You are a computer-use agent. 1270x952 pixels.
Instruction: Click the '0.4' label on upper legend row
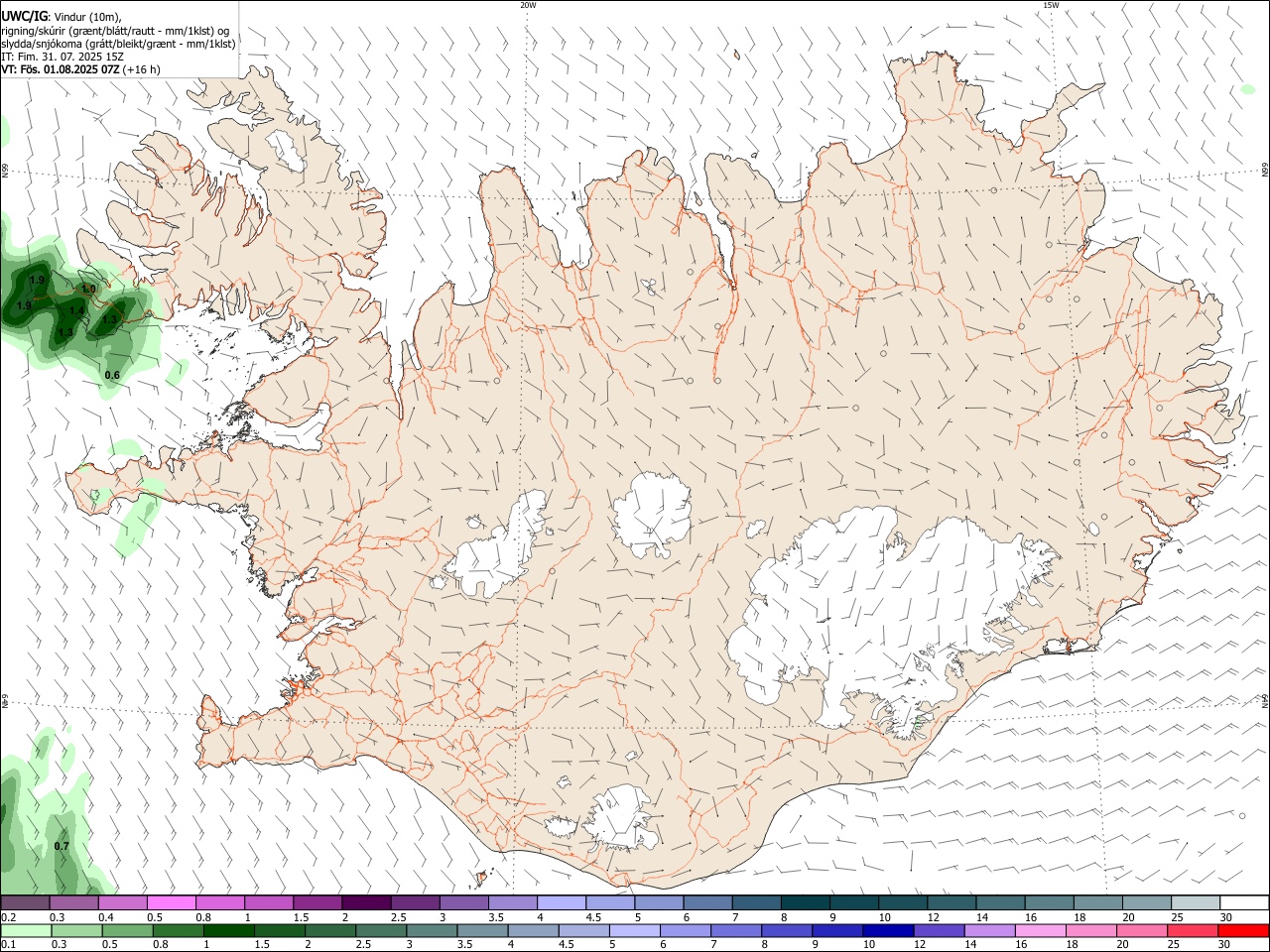[x=106, y=917]
